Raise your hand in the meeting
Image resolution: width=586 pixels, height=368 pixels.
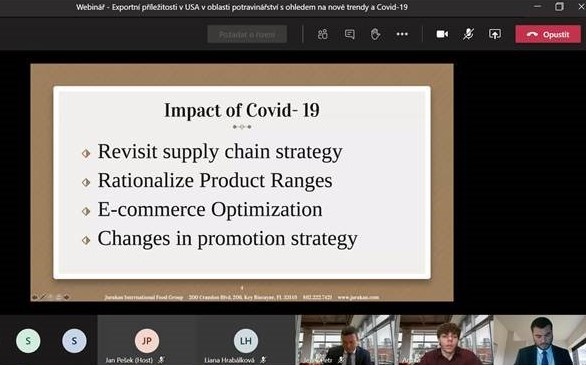[375, 34]
